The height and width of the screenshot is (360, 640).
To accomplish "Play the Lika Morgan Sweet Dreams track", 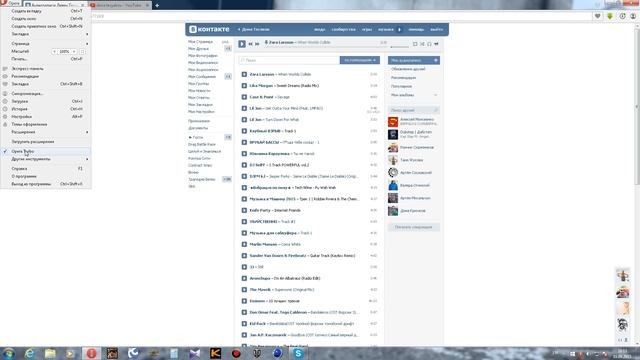I will 244,86.
